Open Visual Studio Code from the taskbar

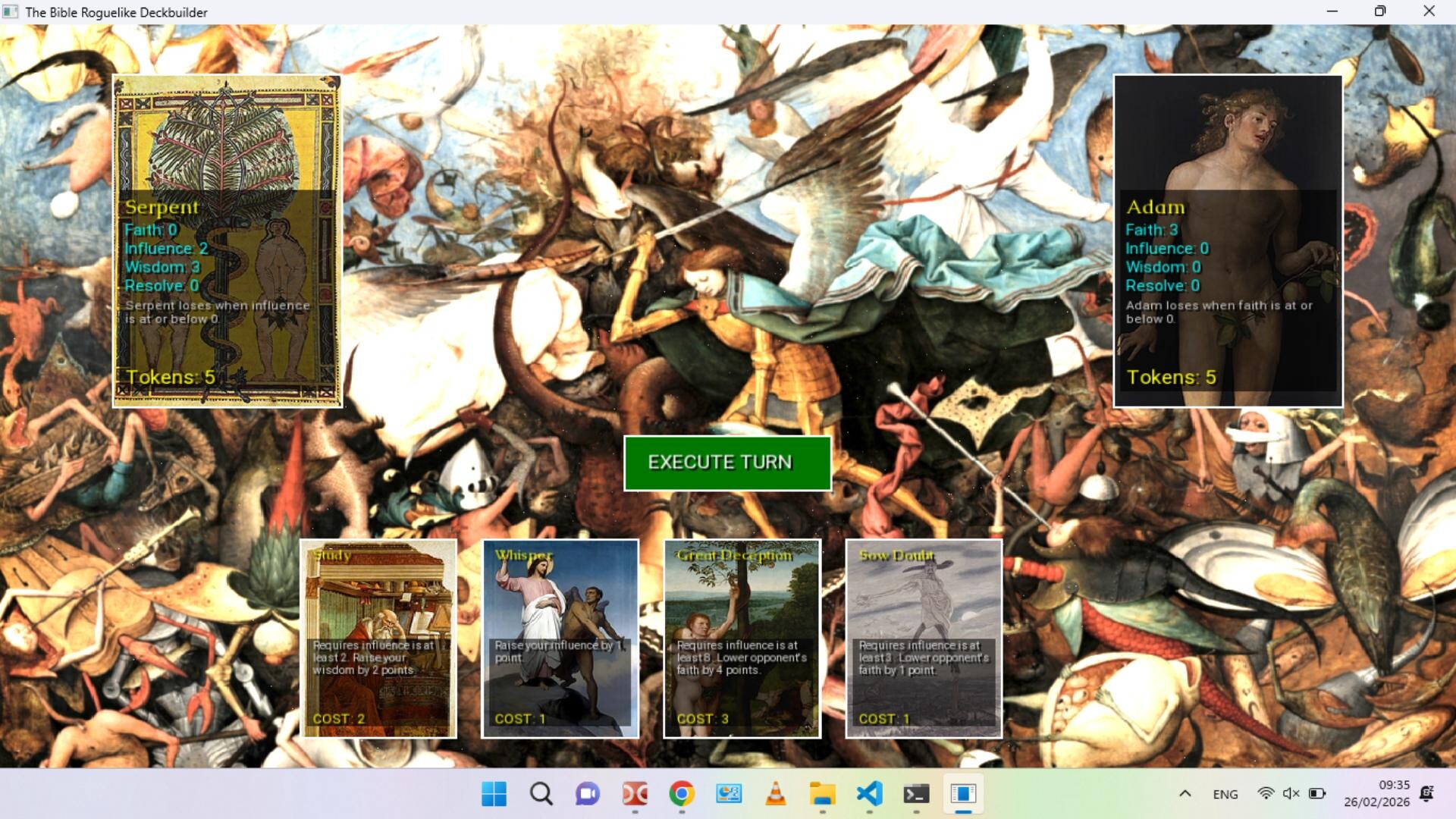(869, 794)
